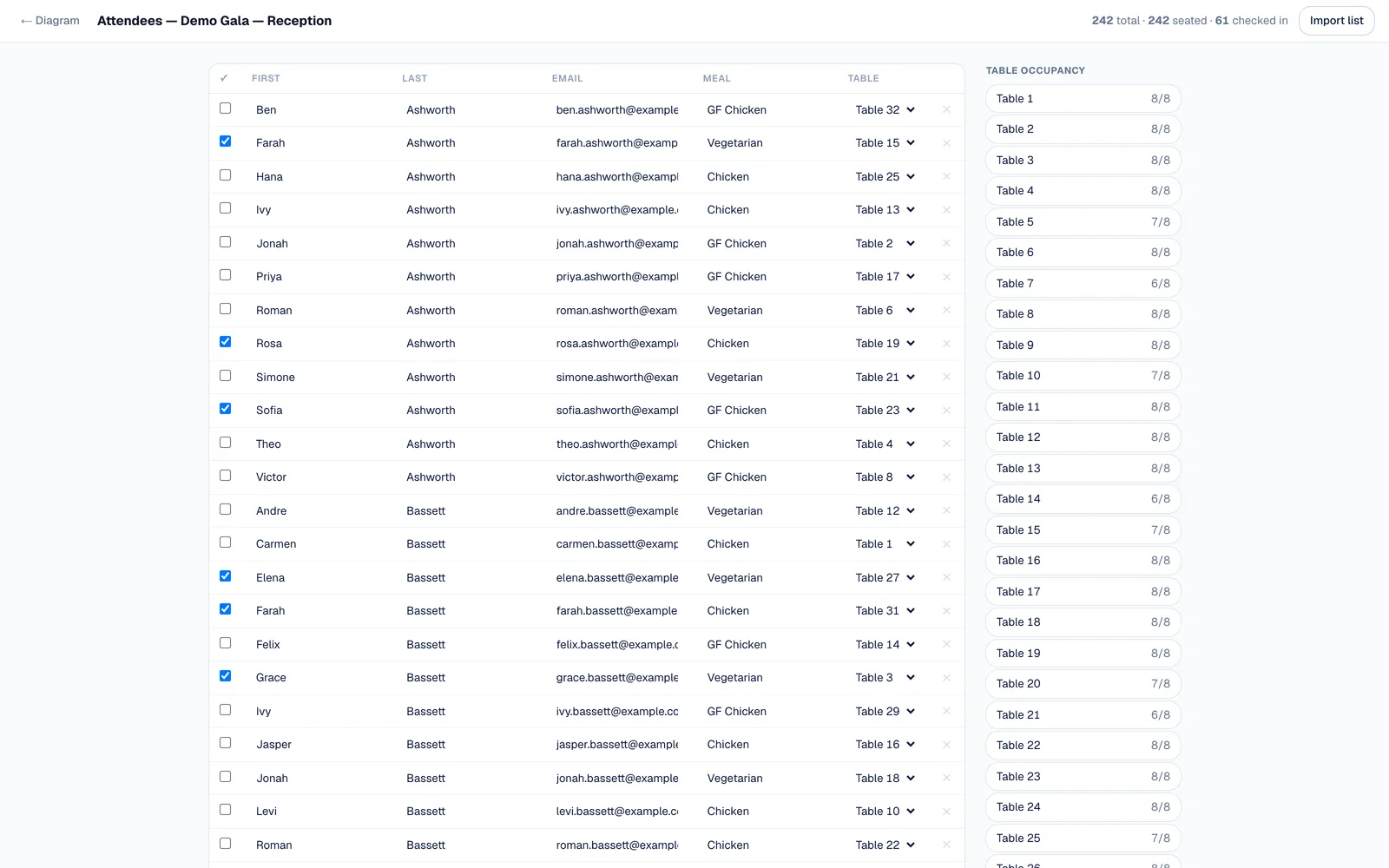1389x868 pixels.
Task: Delete Sofia Ashworth row with X icon
Action: coord(946,411)
